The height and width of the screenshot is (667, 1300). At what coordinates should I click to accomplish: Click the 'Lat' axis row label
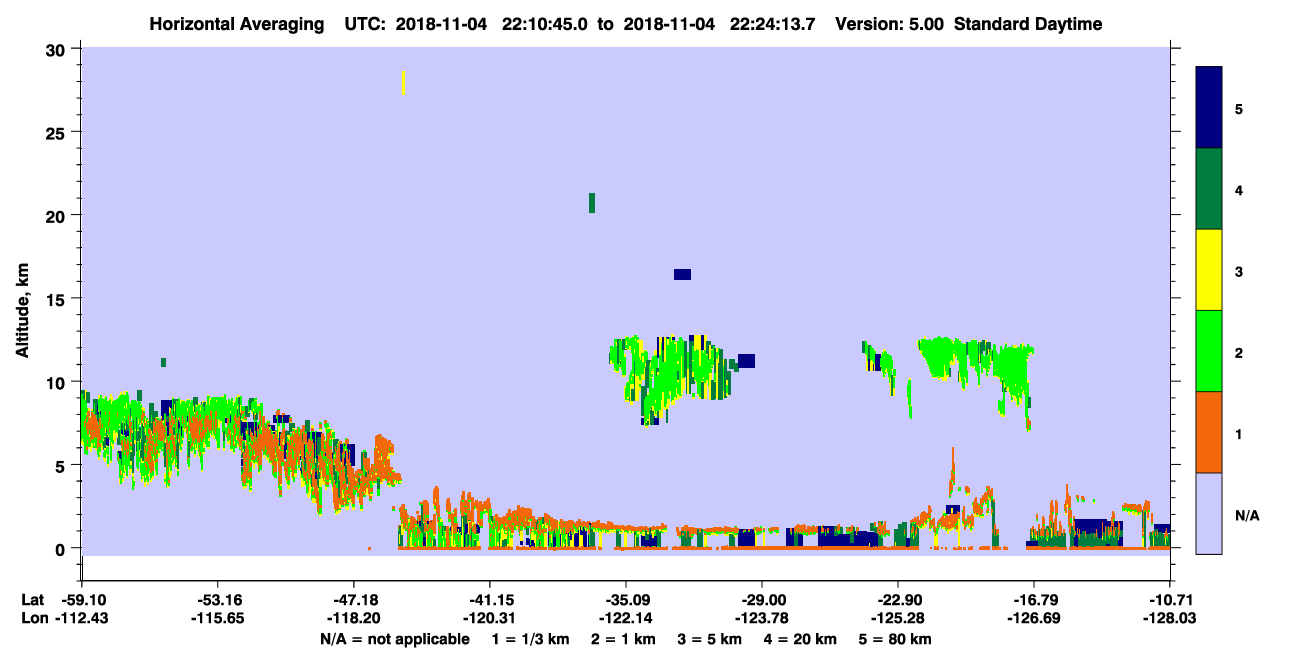pos(33,600)
